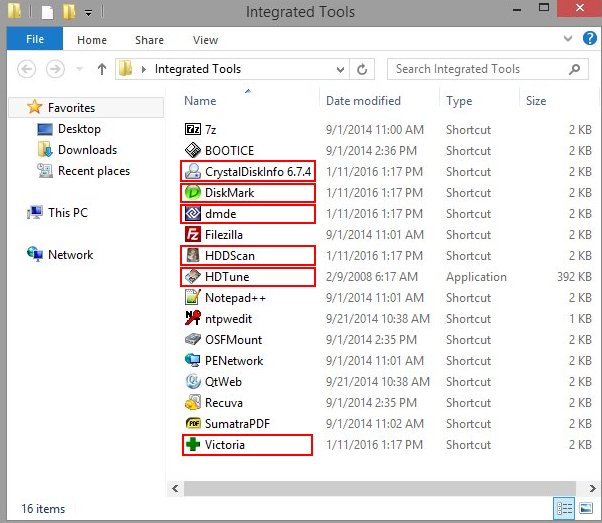Click the Downloads folder icon in sidebar
Viewport: 602px width, 523px height.
click(x=45, y=149)
